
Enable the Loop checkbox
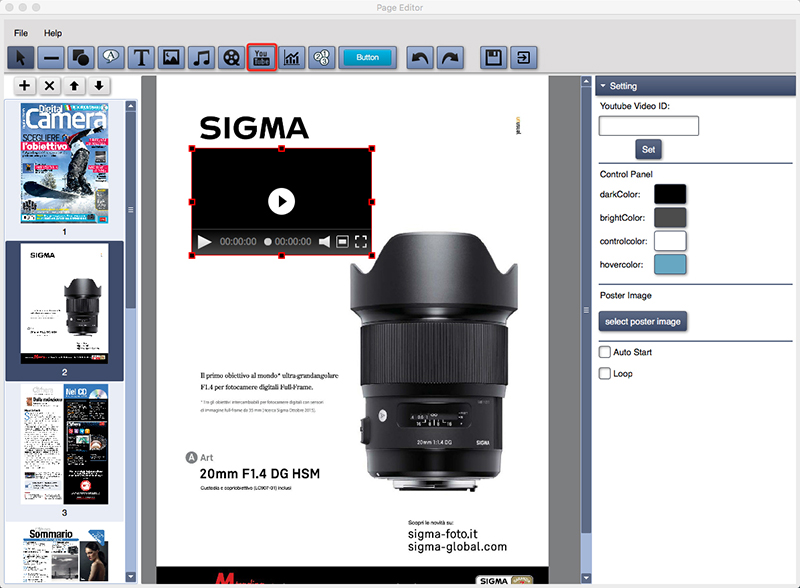[x=605, y=374]
